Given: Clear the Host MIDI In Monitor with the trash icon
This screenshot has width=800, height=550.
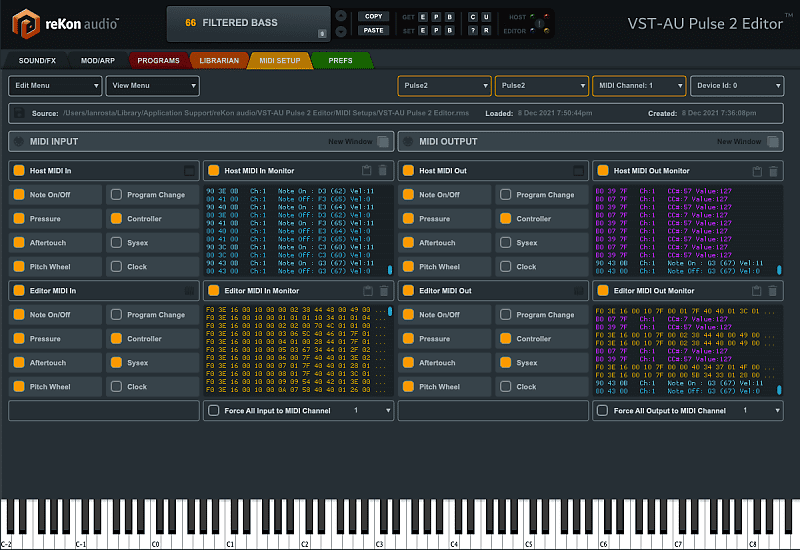Looking at the screenshot, I should pos(383,171).
